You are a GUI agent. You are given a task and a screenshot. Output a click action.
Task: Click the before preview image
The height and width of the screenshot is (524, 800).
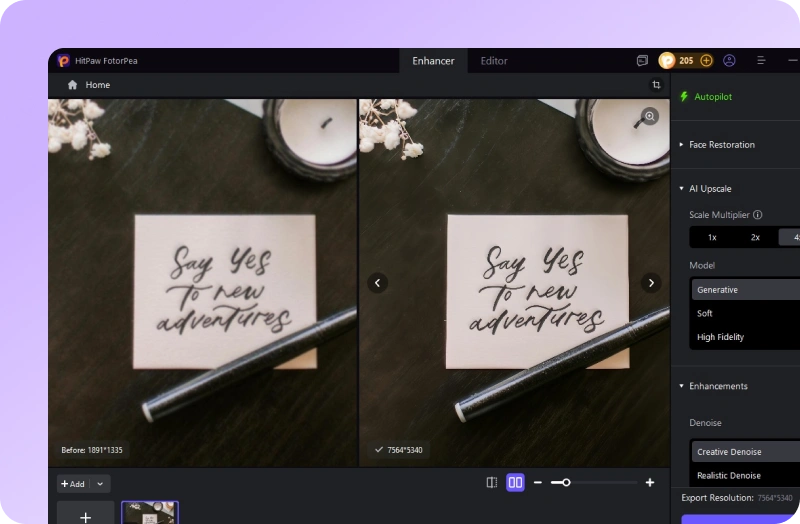203,283
